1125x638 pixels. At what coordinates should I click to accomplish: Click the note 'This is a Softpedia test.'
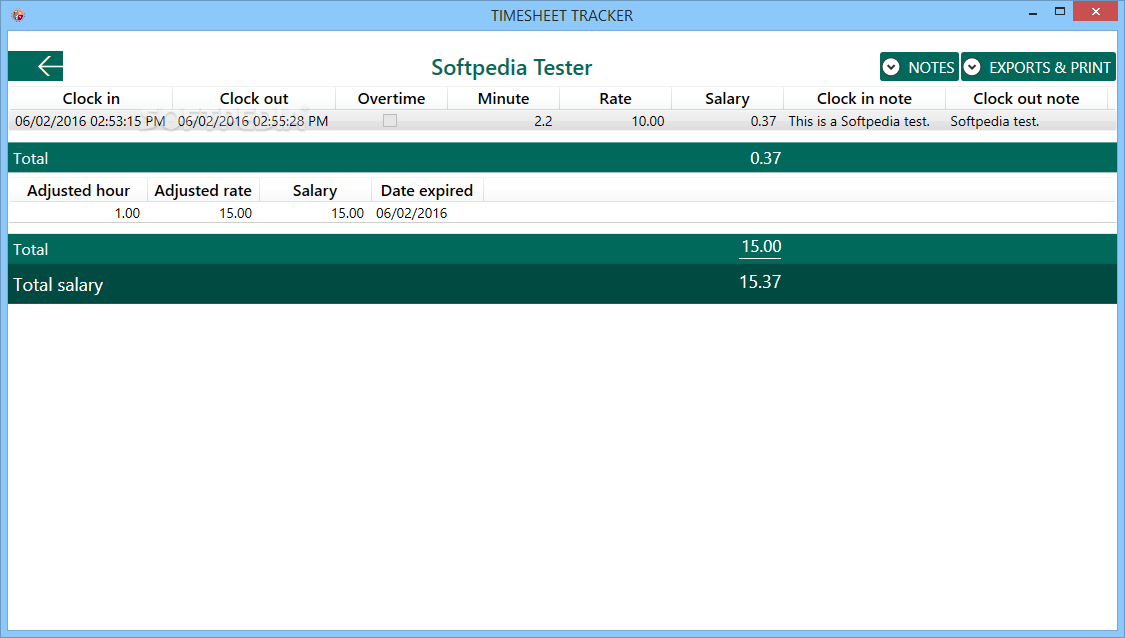coord(859,121)
